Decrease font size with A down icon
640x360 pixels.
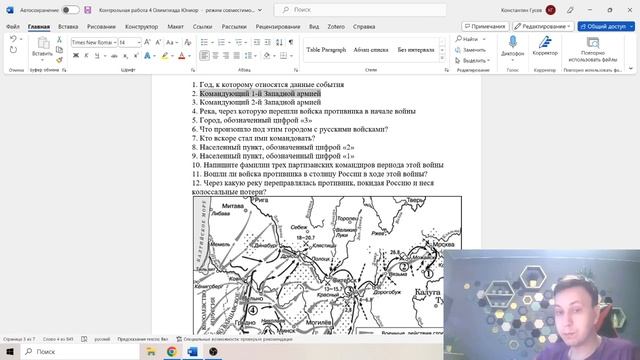(158, 42)
